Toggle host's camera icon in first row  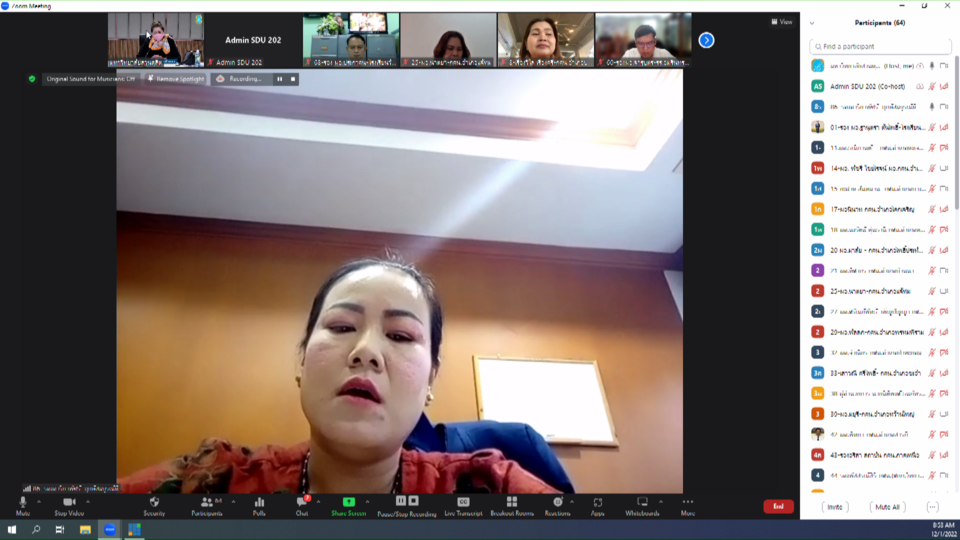[x=944, y=66]
